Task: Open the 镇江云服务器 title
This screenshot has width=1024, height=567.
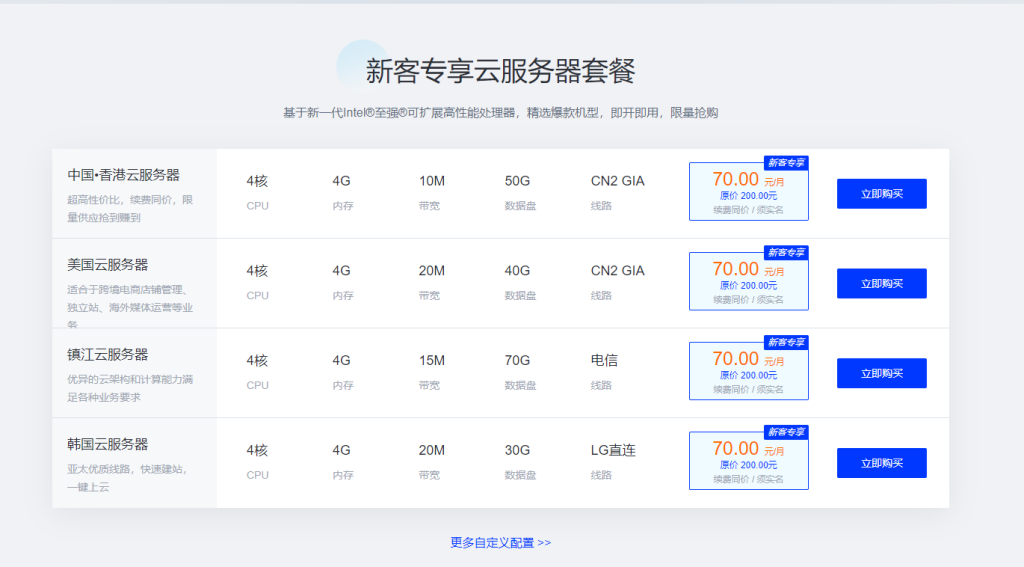Action: tap(108, 355)
